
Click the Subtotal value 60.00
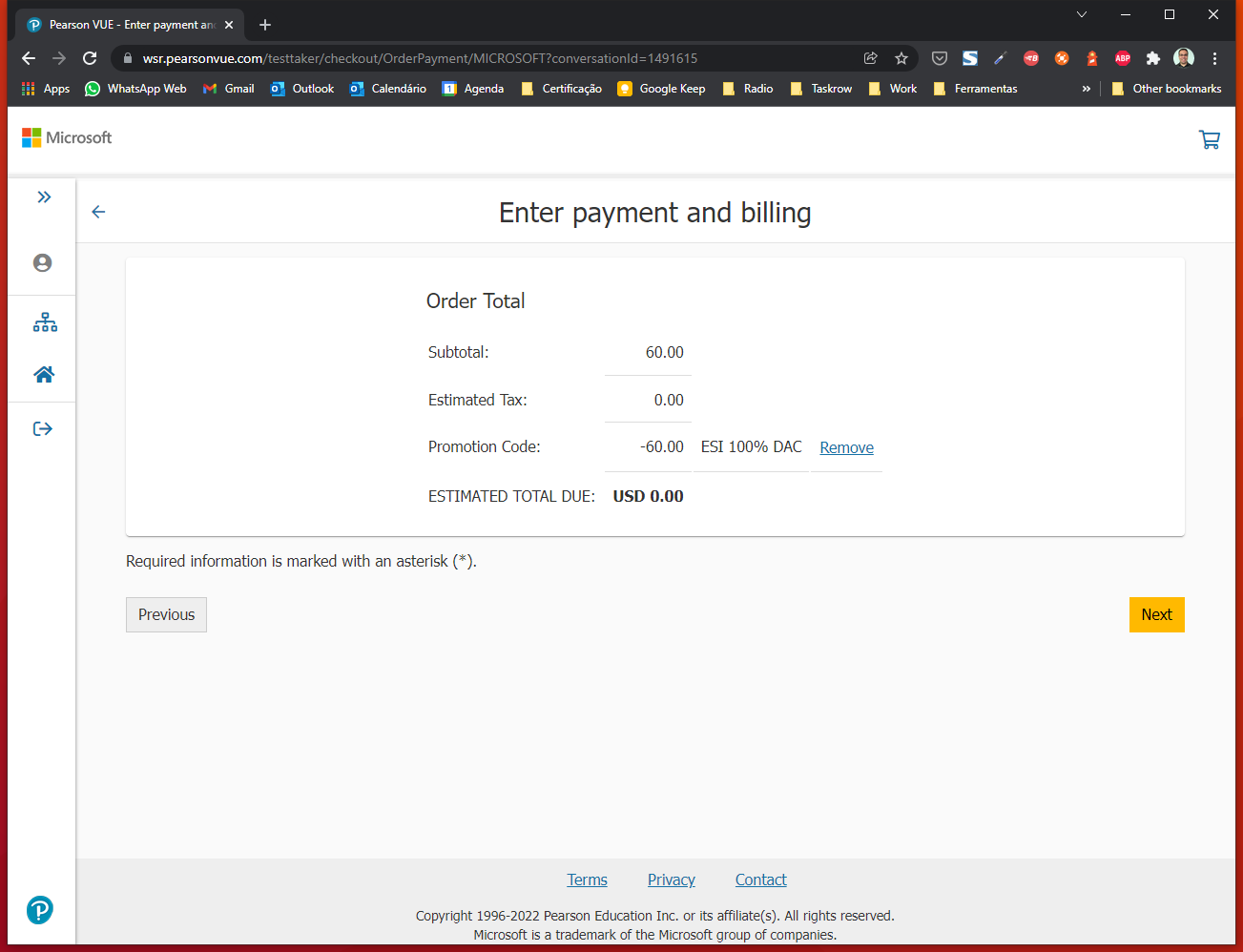(x=664, y=352)
